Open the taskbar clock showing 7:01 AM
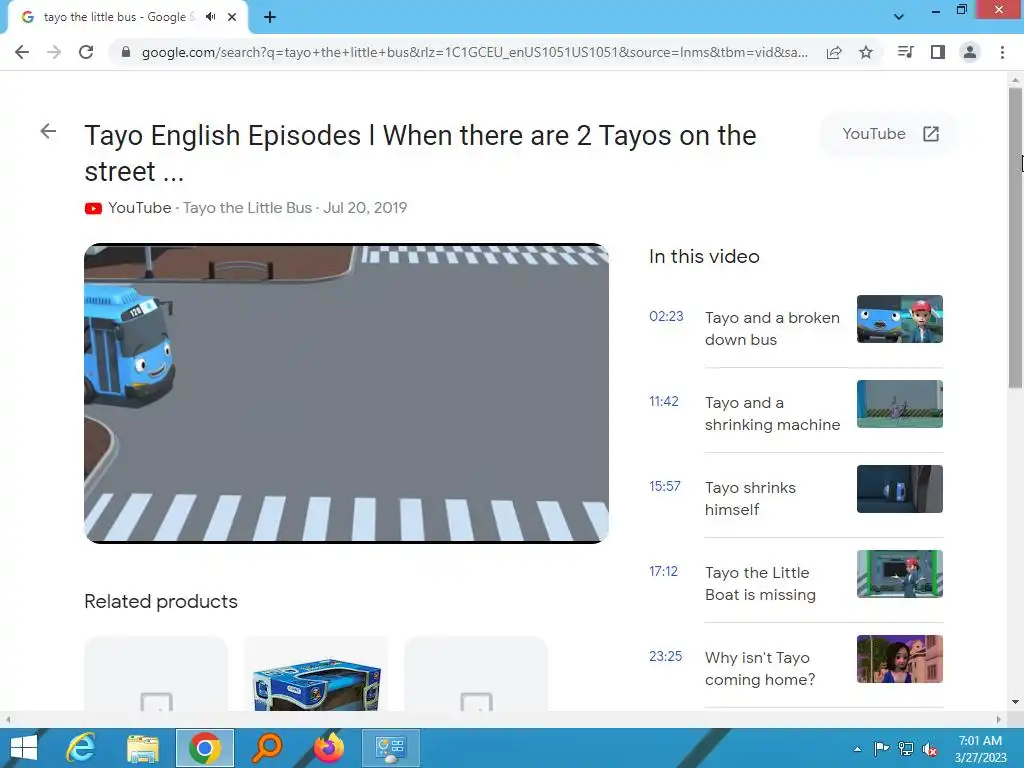This screenshot has width=1024, height=768. click(x=980, y=749)
